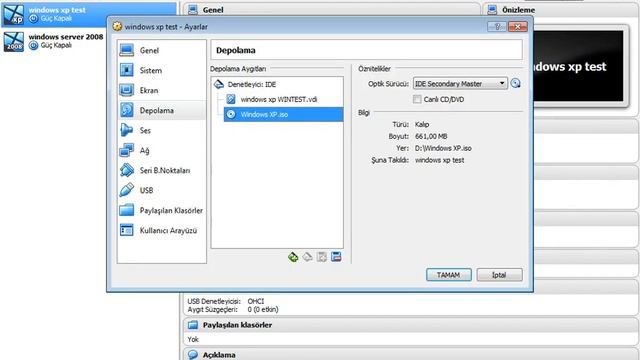Confirm settings with TAMAM button

449,275
